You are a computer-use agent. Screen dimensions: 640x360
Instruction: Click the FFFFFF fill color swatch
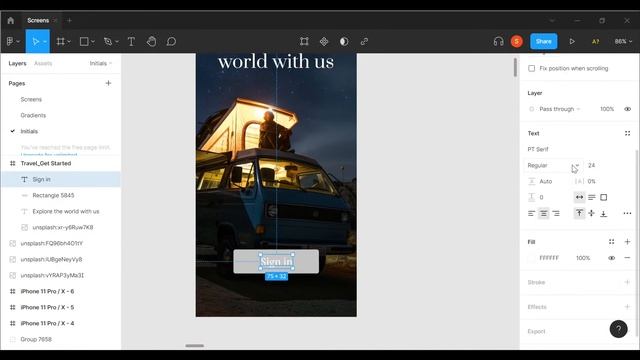point(531,258)
